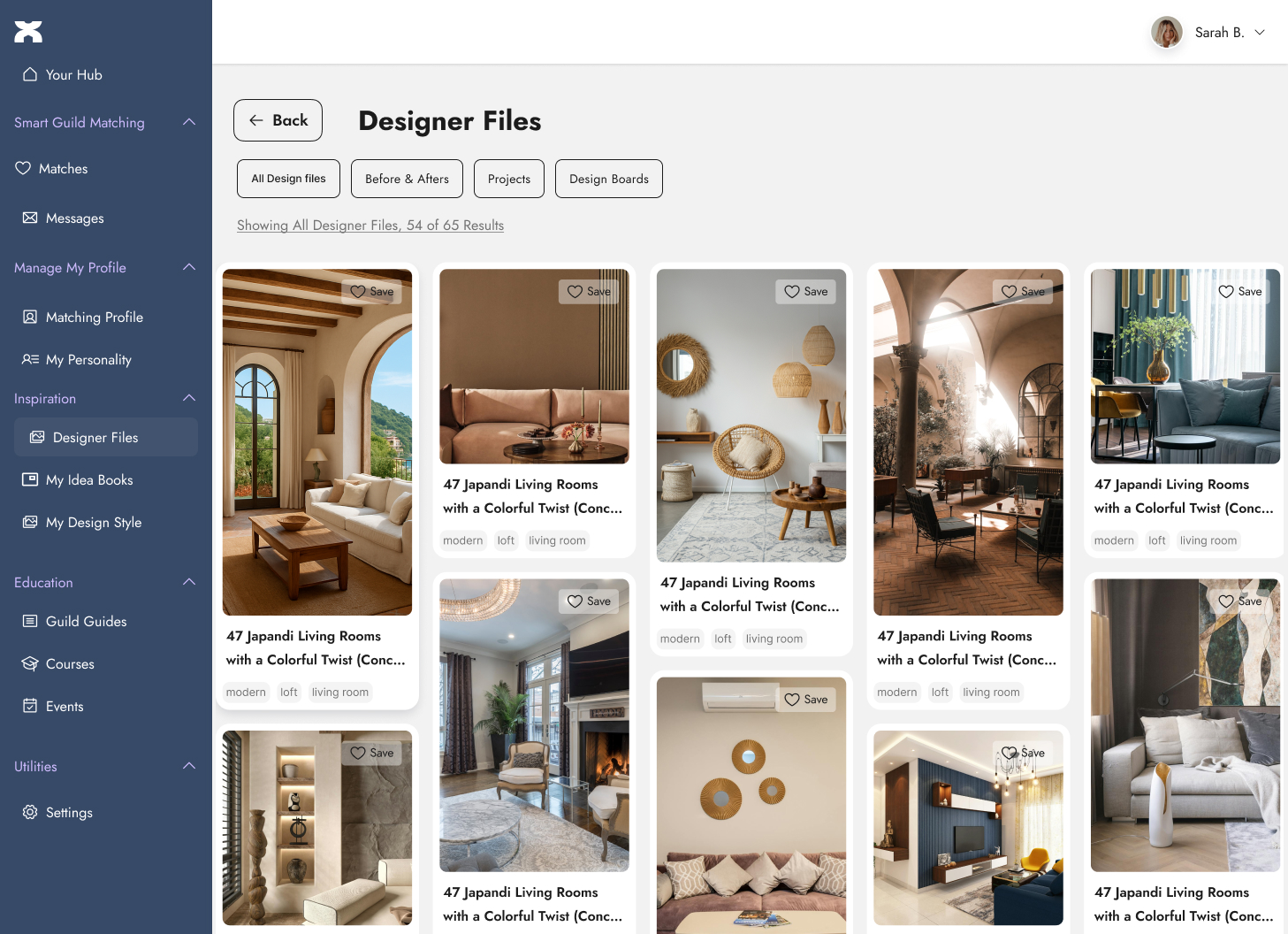
Task: Go Back from Designer Files
Action: pyautogui.click(x=278, y=120)
